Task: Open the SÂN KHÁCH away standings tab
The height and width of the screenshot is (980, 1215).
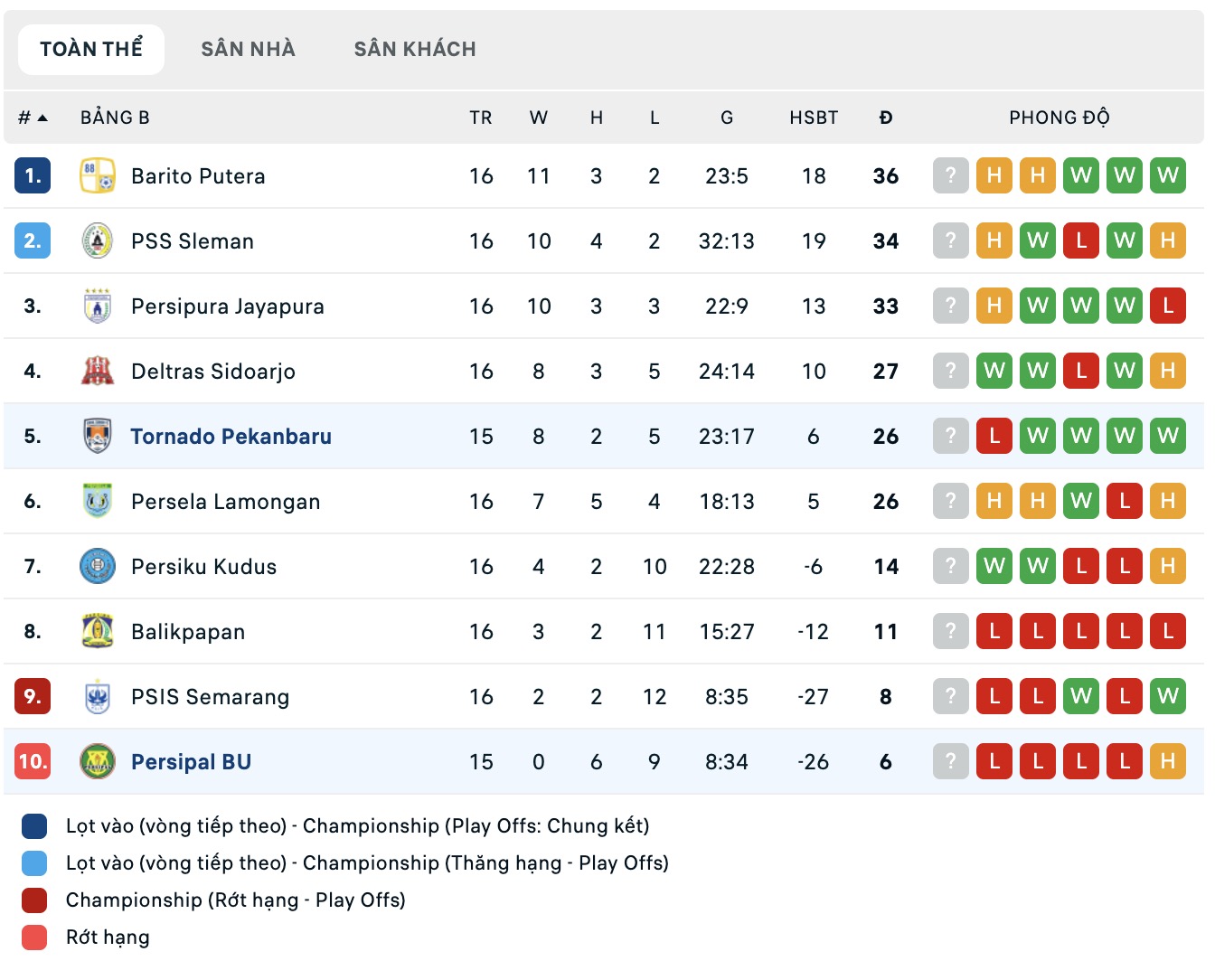Action: (x=414, y=49)
